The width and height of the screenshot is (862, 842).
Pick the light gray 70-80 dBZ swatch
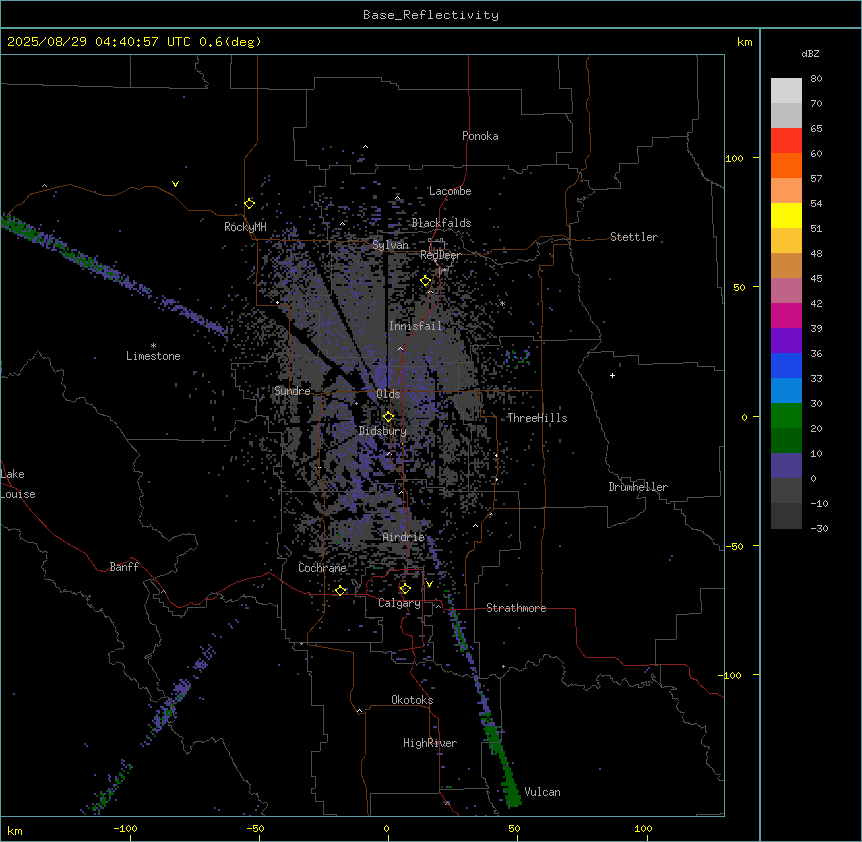[786, 90]
